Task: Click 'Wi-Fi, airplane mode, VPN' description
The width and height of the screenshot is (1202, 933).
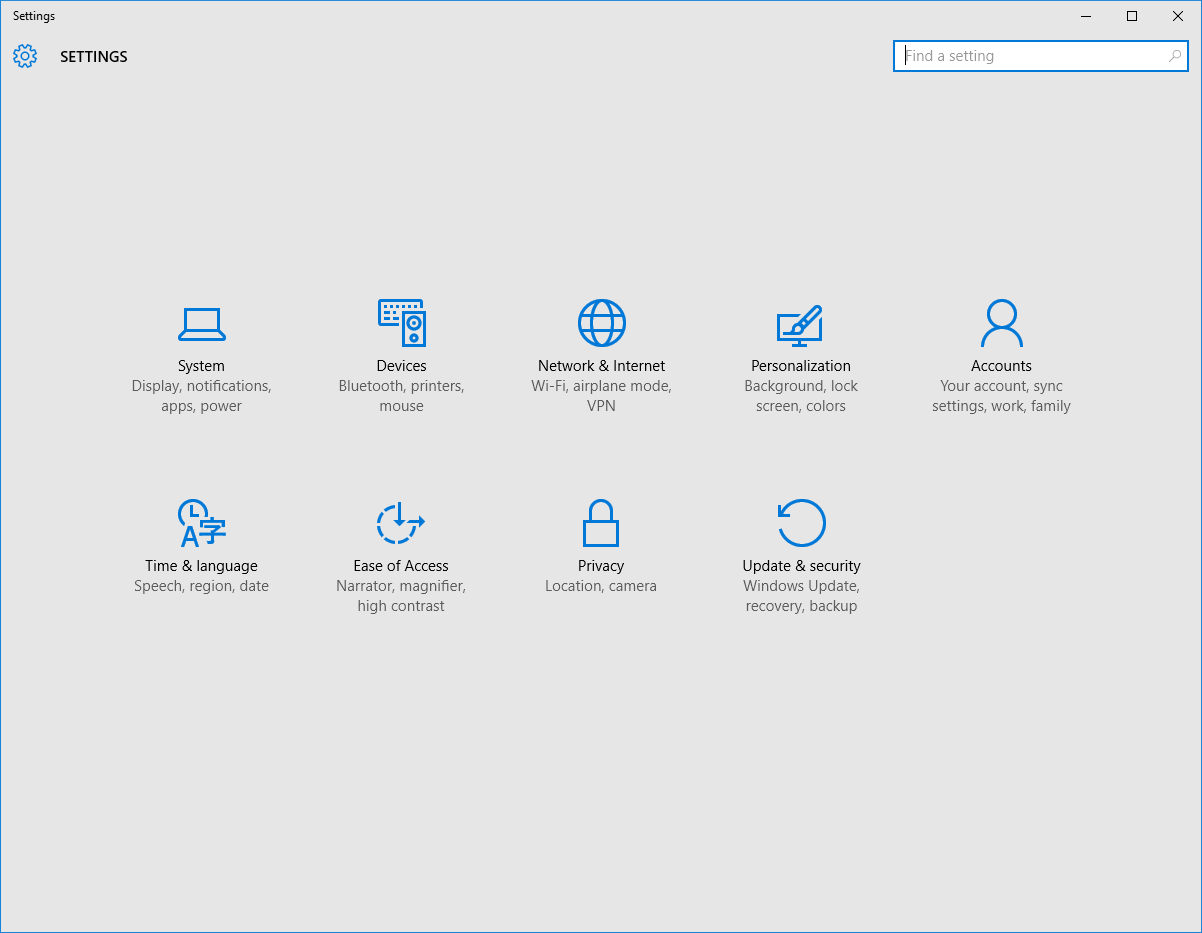Action: coord(601,396)
